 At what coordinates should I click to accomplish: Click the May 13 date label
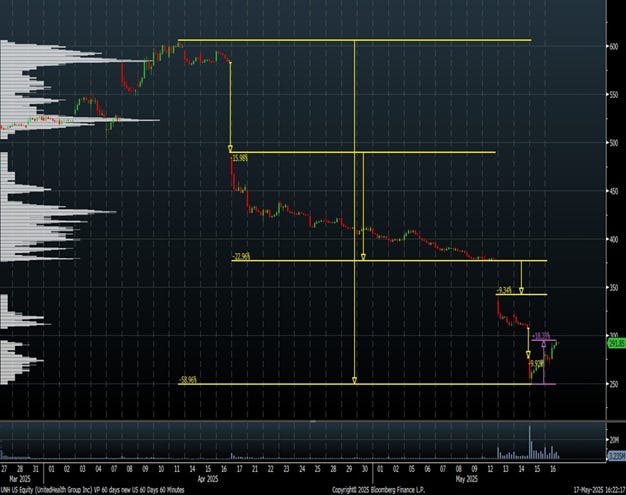click(x=506, y=469)
